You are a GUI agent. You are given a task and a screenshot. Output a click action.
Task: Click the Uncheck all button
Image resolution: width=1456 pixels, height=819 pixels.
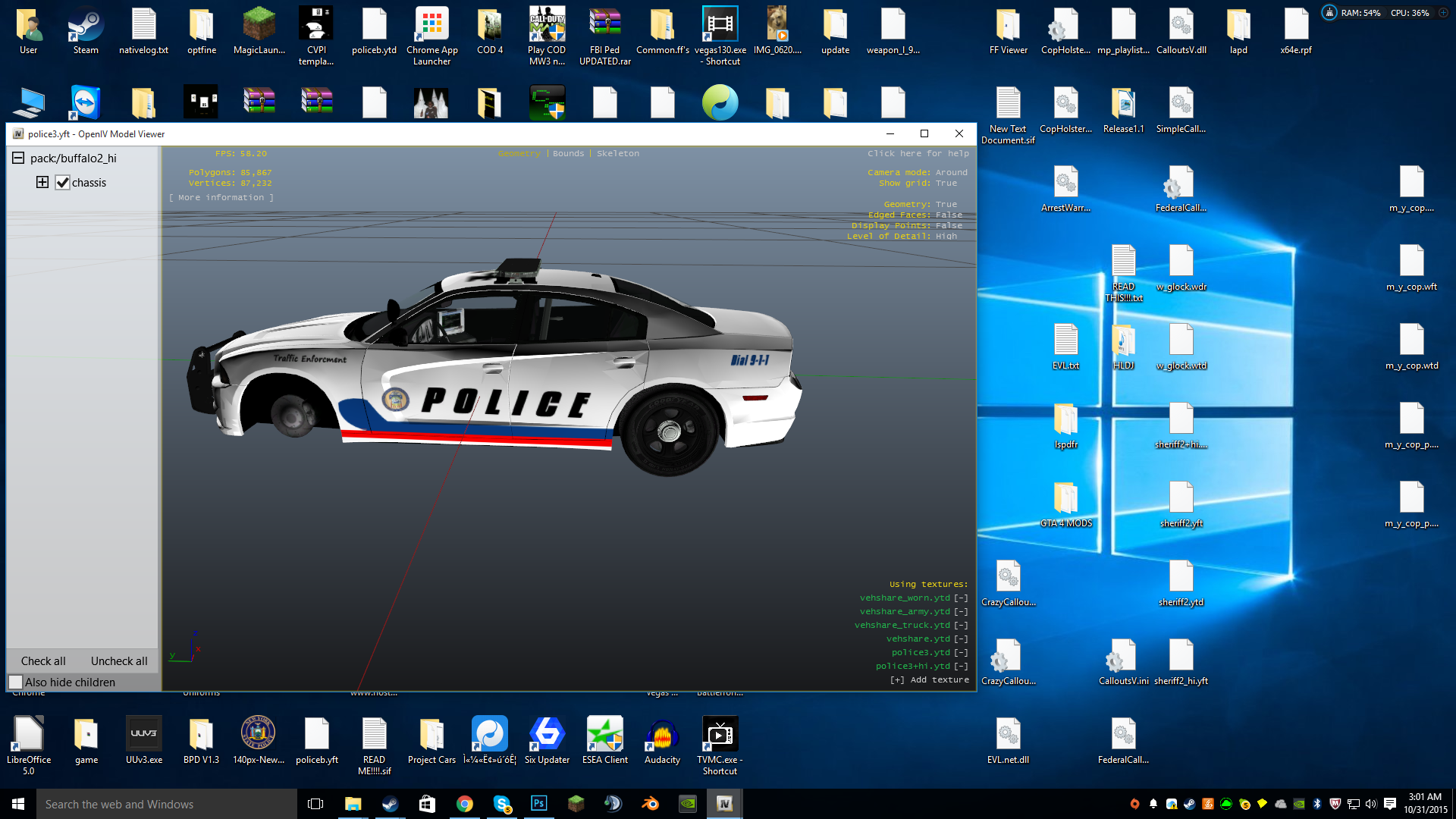click(119, 661)
